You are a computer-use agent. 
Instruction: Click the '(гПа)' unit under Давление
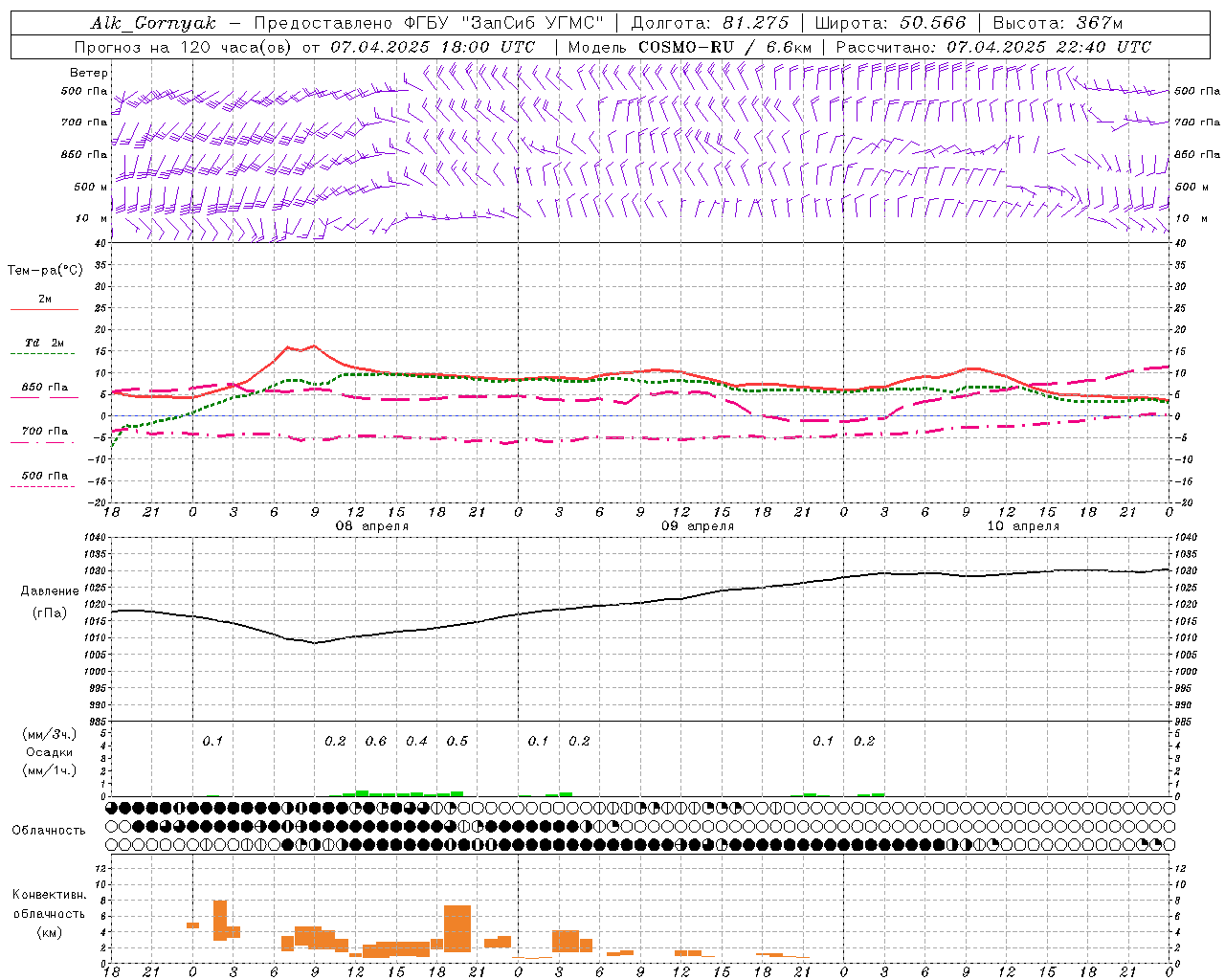point(50,613)
